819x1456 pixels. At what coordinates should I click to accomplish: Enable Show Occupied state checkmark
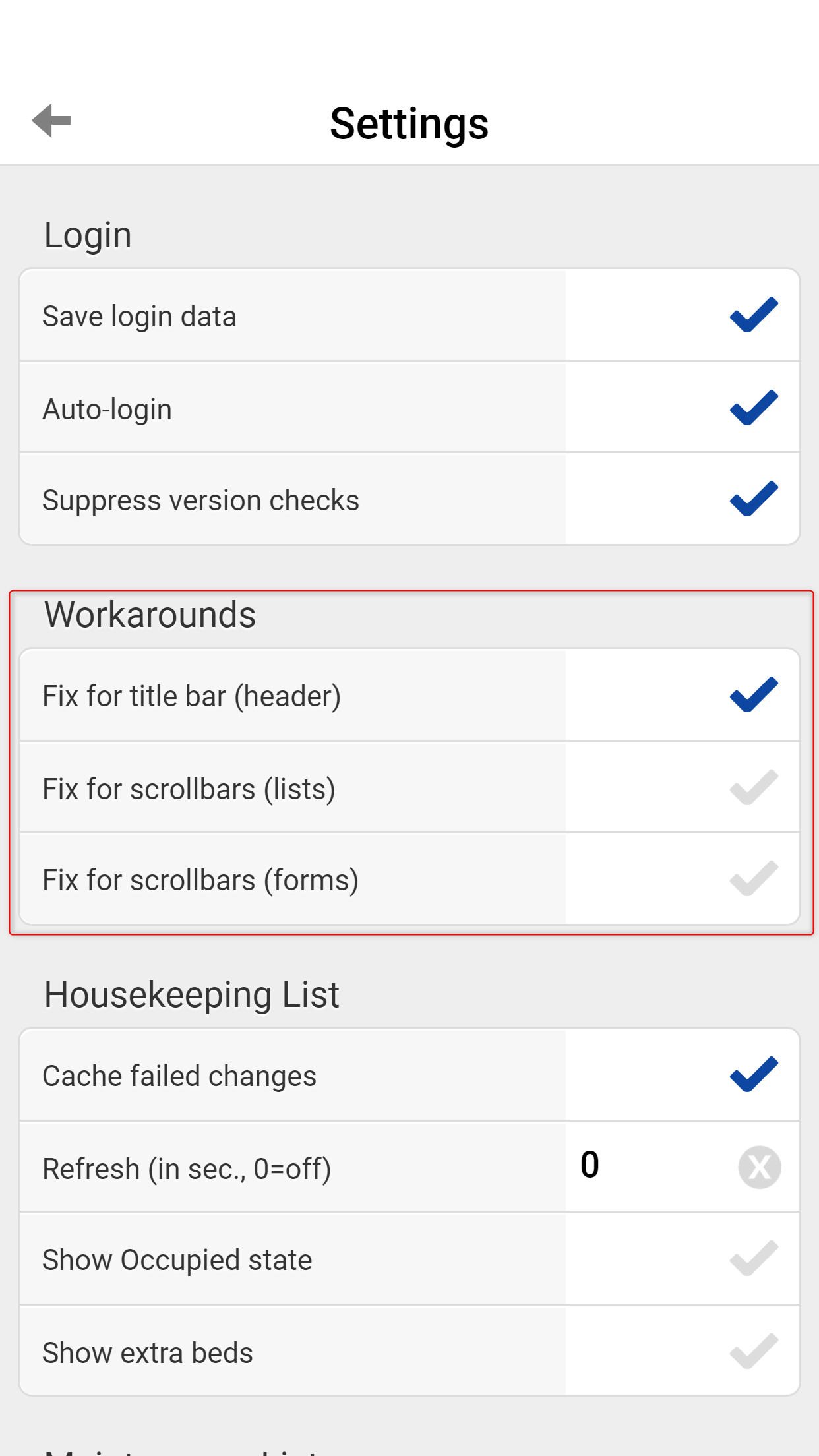click(754, 1259)
